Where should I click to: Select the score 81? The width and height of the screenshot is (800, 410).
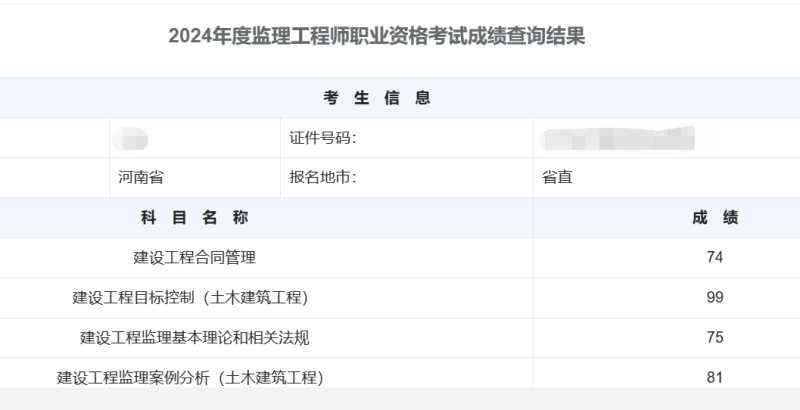pos(714,377)
